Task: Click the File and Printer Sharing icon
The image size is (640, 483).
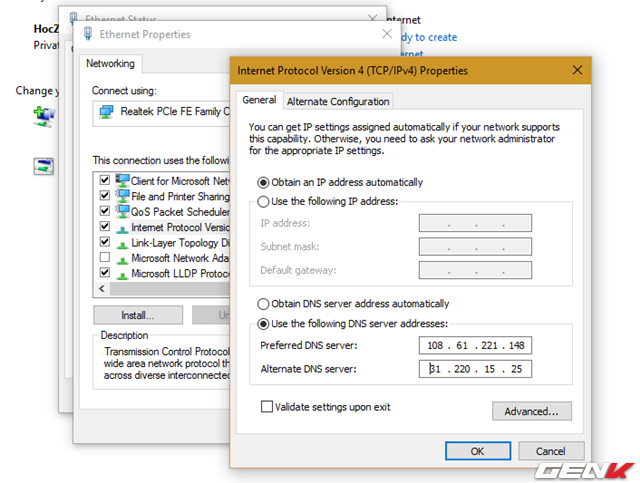Action: click(x=122, y=196)
